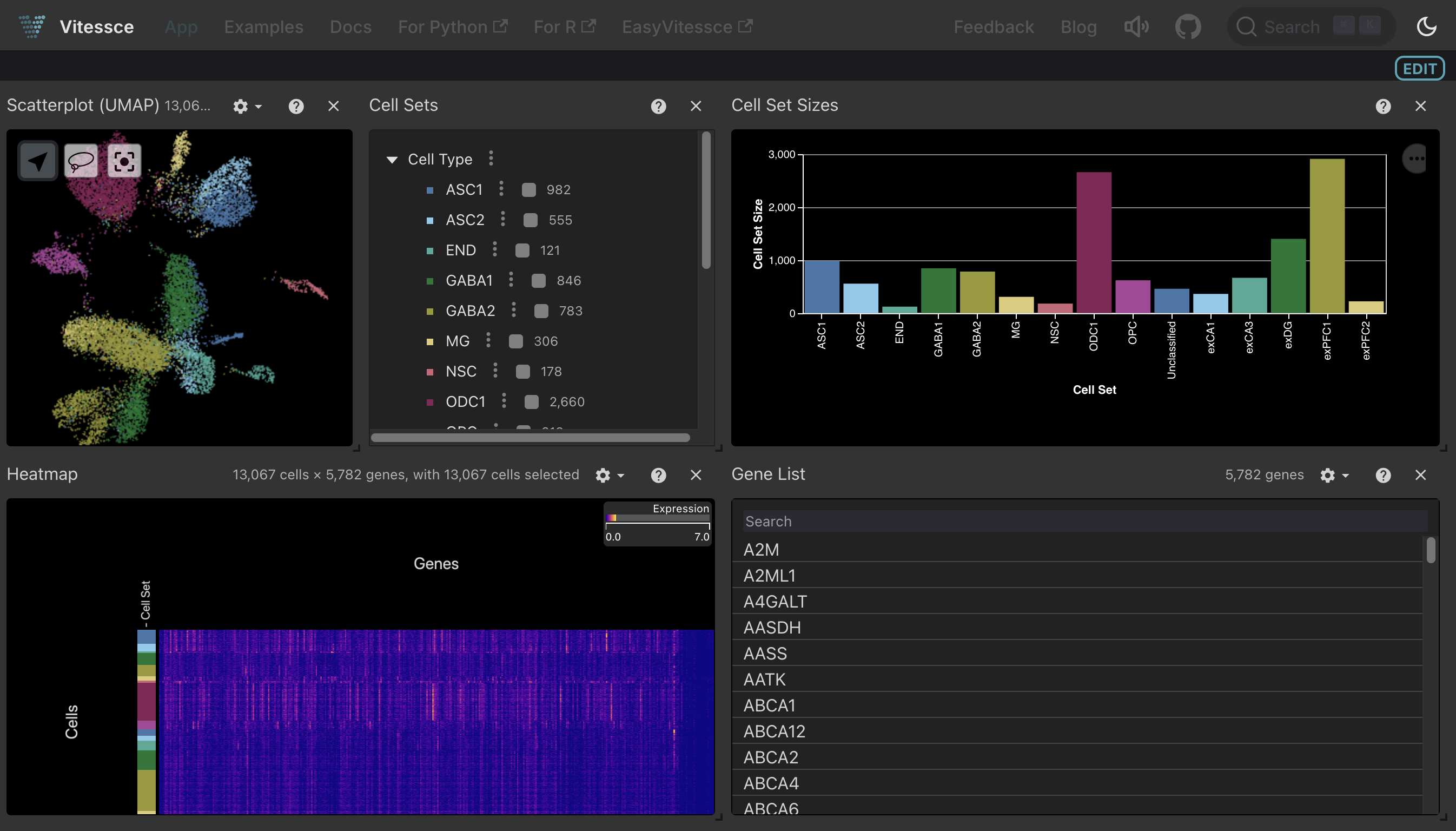
Task: Open bar chart actions ellipsis menu
Action: 1415,159
